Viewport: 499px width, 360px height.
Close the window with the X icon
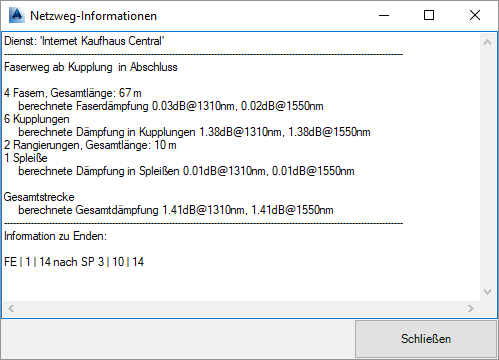[x=475, y=15]
